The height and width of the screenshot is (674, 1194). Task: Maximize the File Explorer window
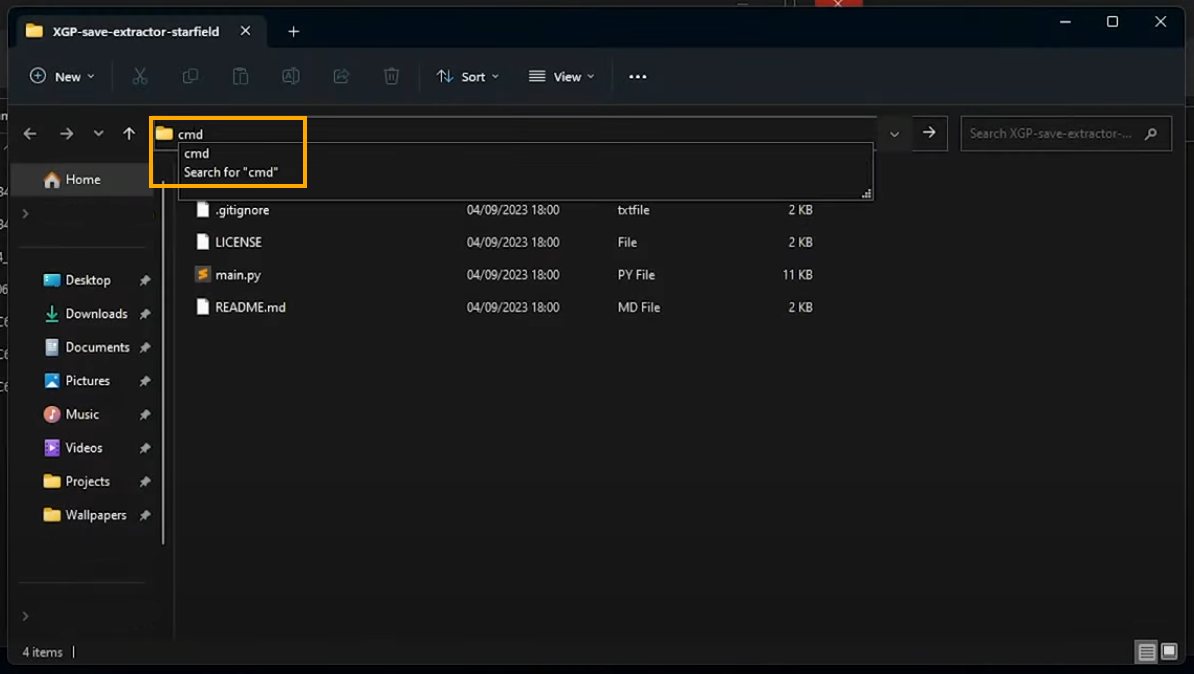point(1113,22)
